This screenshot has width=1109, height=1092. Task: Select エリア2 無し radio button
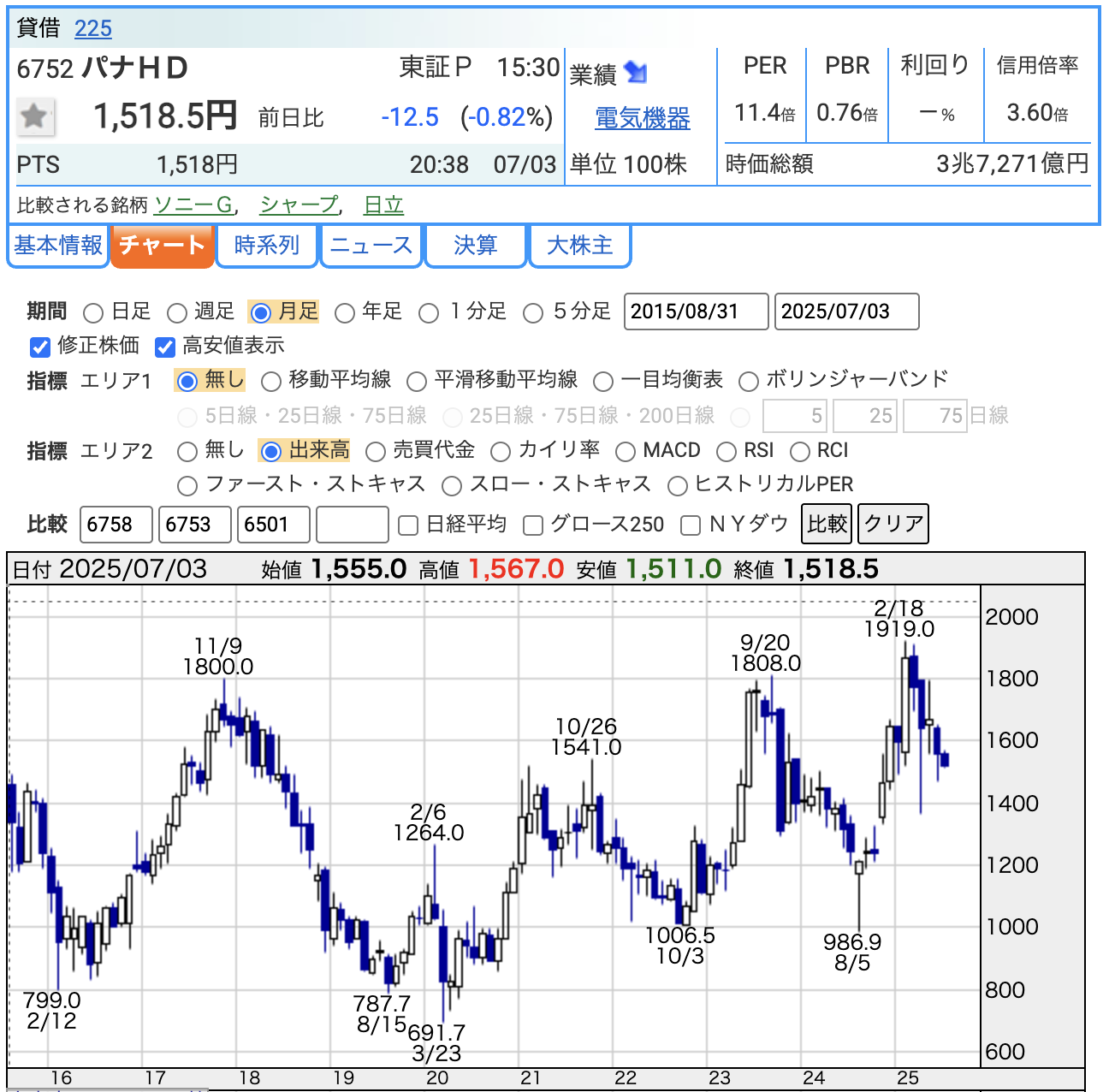[187, 451]
